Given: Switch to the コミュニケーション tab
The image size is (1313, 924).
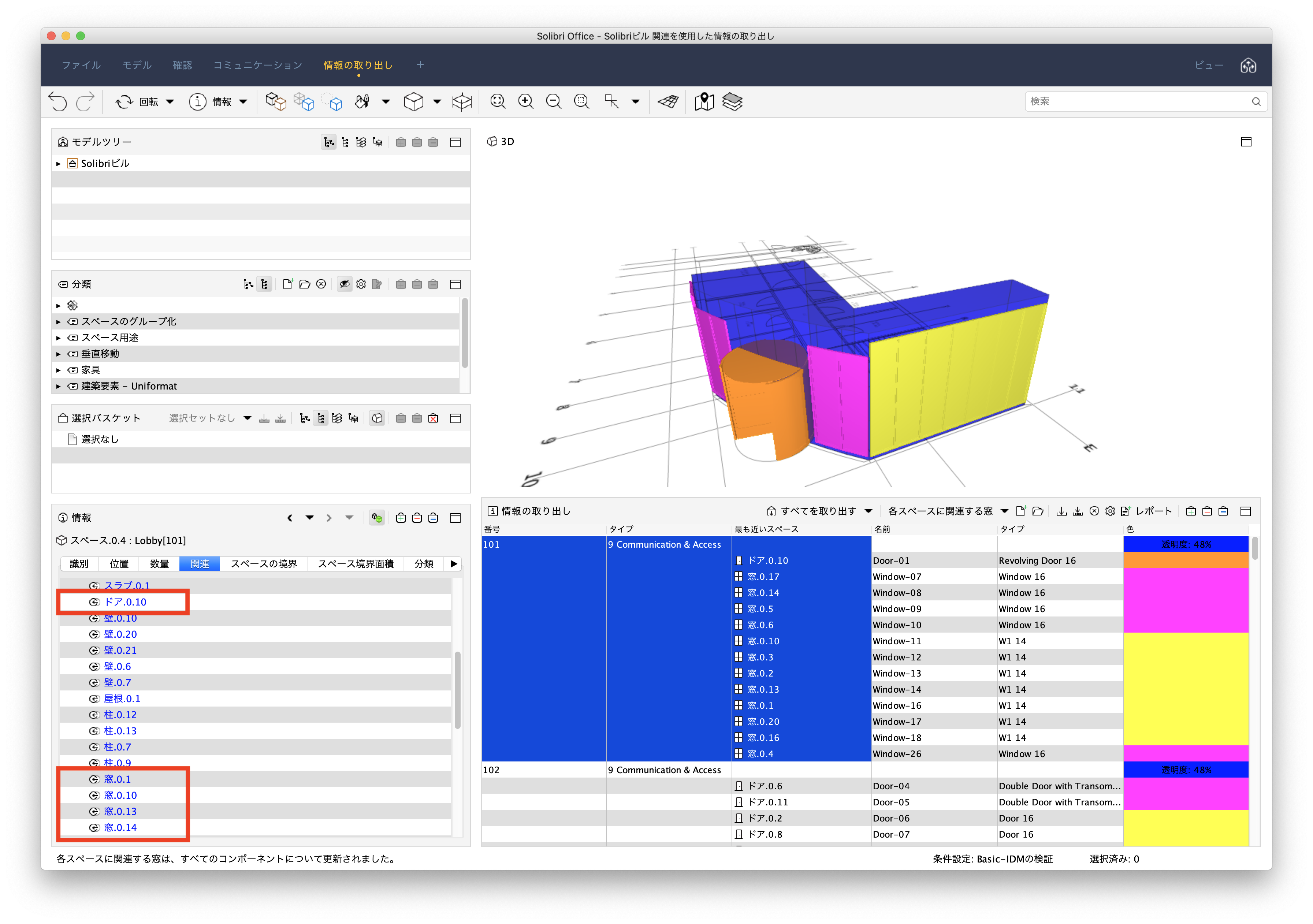Looking at the screenshot, I should (258, 65).
